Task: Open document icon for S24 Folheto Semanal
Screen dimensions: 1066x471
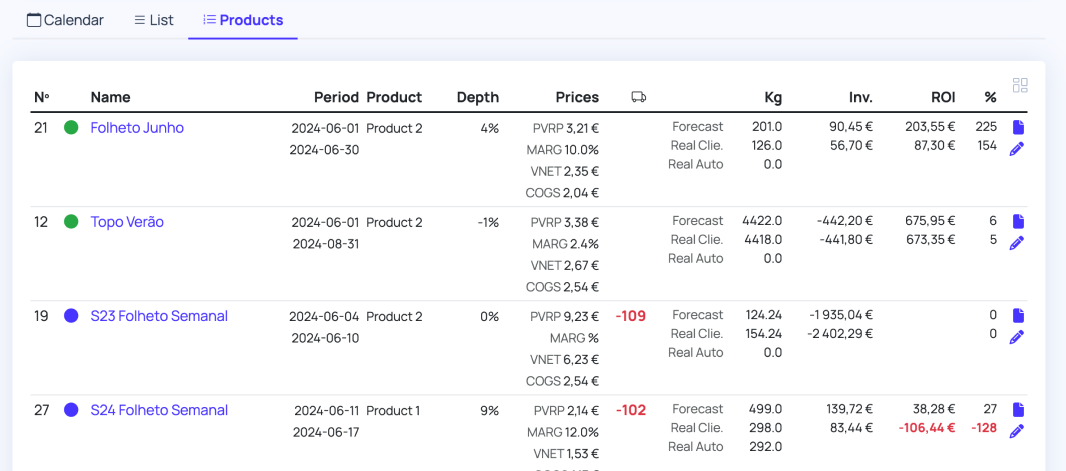Action: click(1018, 410)
